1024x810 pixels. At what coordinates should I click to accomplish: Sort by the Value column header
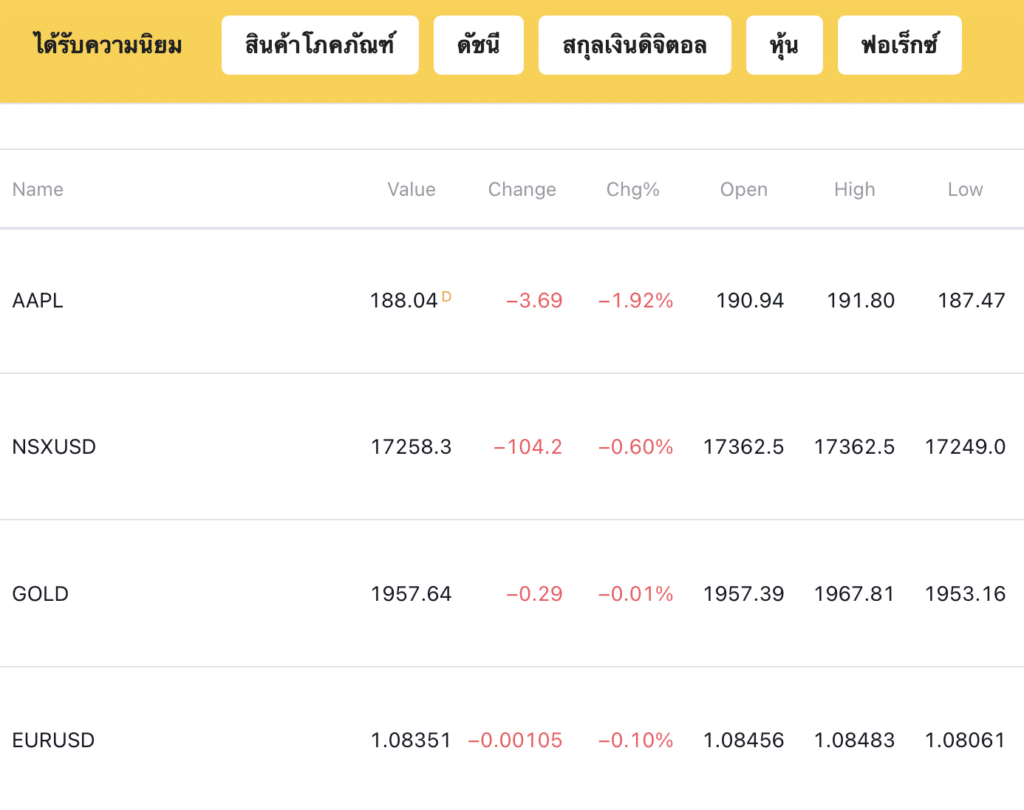[411, 189]
